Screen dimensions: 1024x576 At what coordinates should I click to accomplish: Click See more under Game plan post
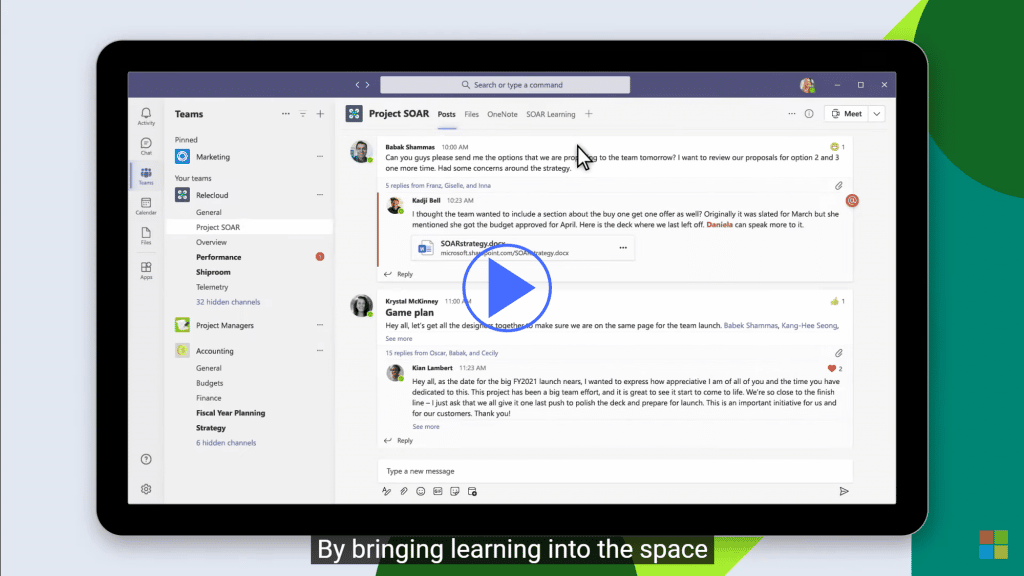point(398,339)
